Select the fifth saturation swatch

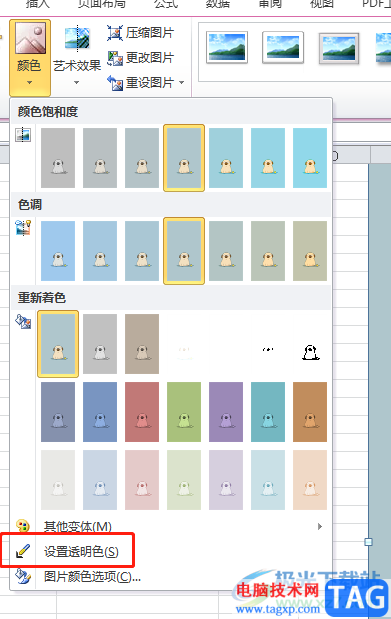point(226,158)
